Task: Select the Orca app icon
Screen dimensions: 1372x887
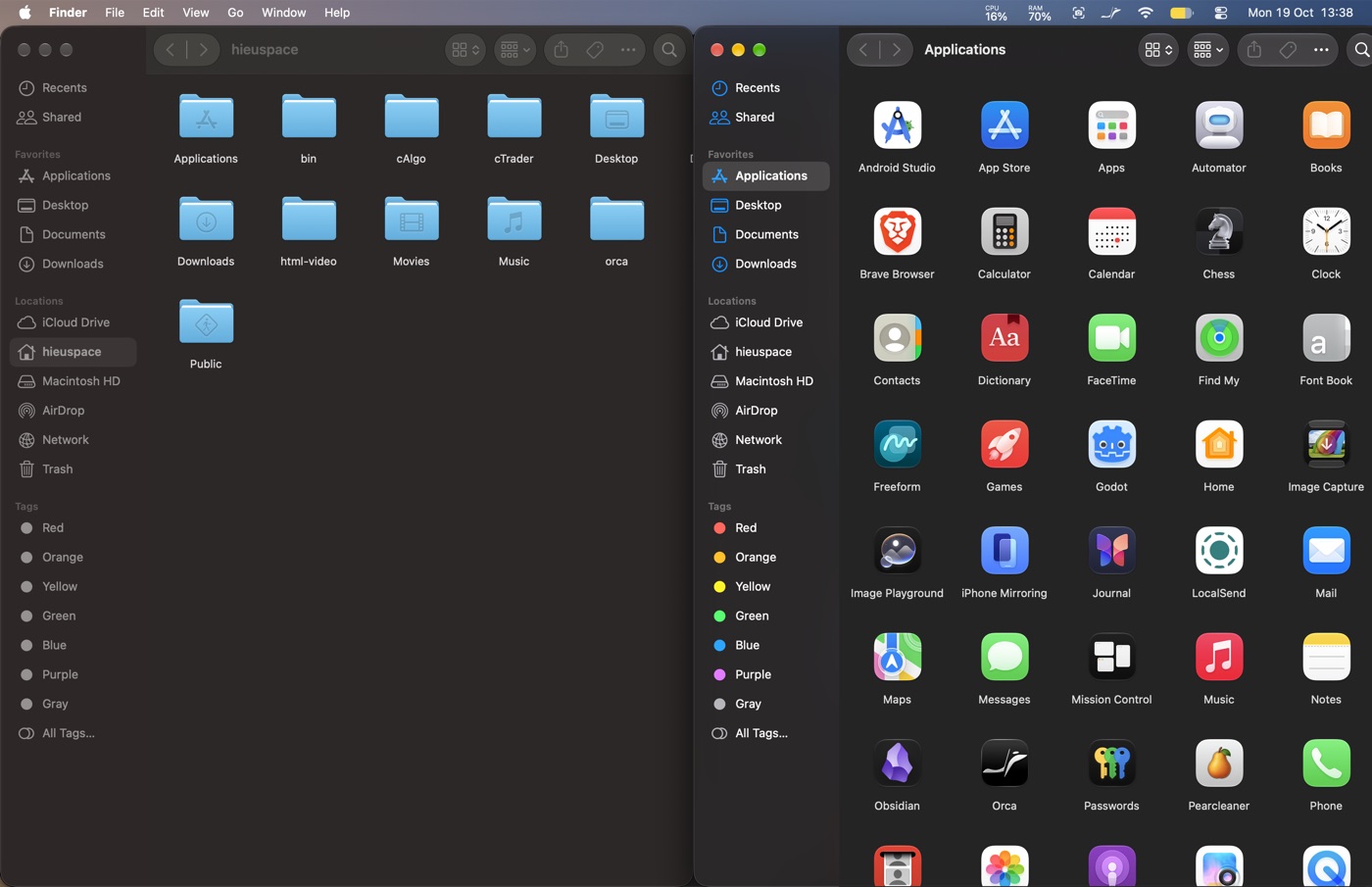Action: 1004,764
